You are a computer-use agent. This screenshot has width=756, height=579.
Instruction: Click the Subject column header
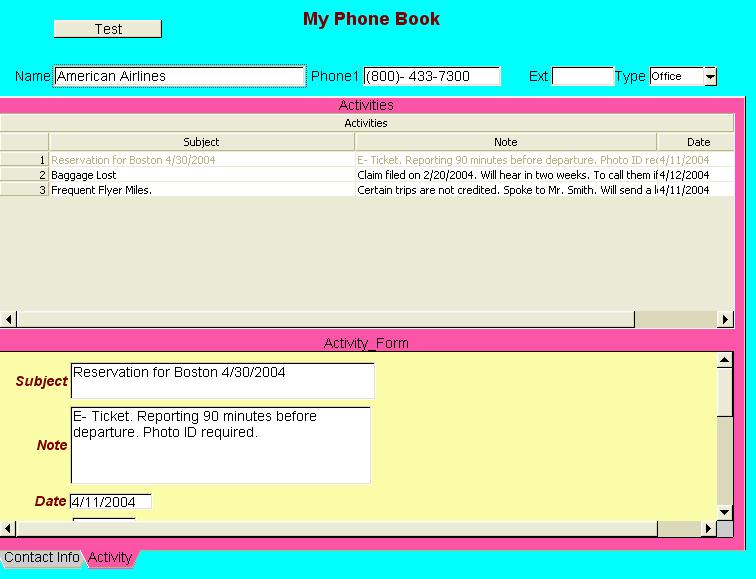pyautogui.click(x=201, y=142)
